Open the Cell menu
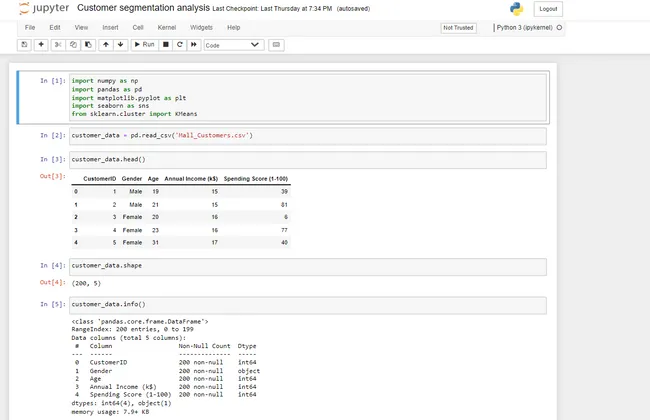This screenshot has width=650, height=420. 138,27
